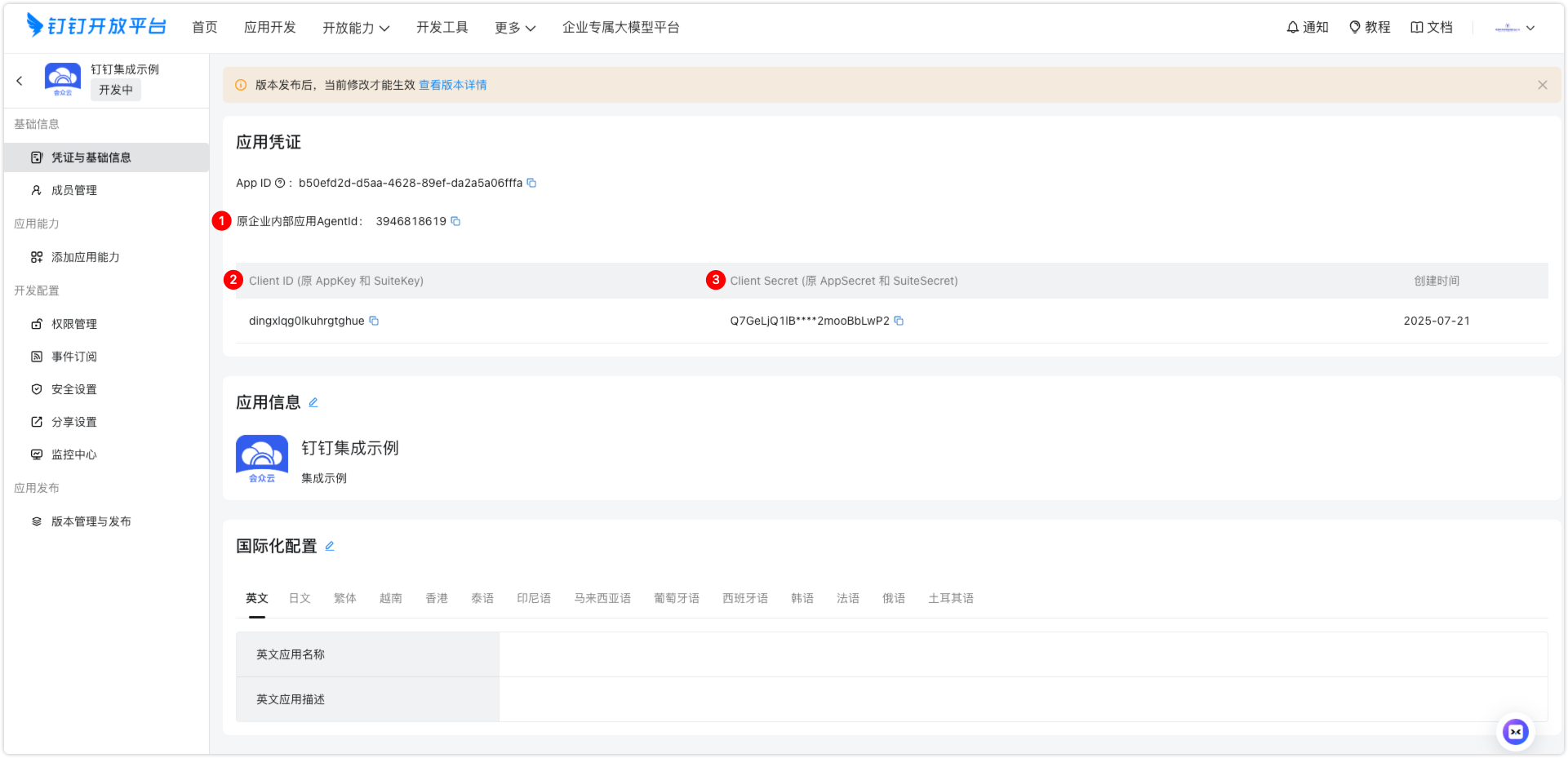Go back with the left arrow icon
Image resolution: width=1568 pixels, height=758 pixels.
pyautogui.click(x=20, y=81)
